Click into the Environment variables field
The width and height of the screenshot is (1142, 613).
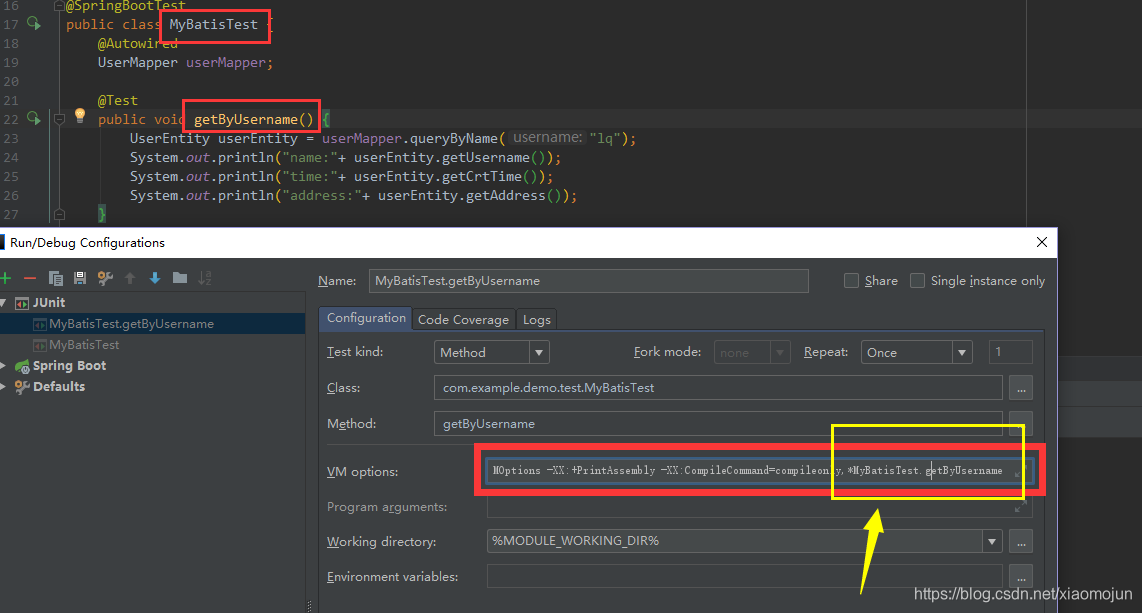click(744, 577)
